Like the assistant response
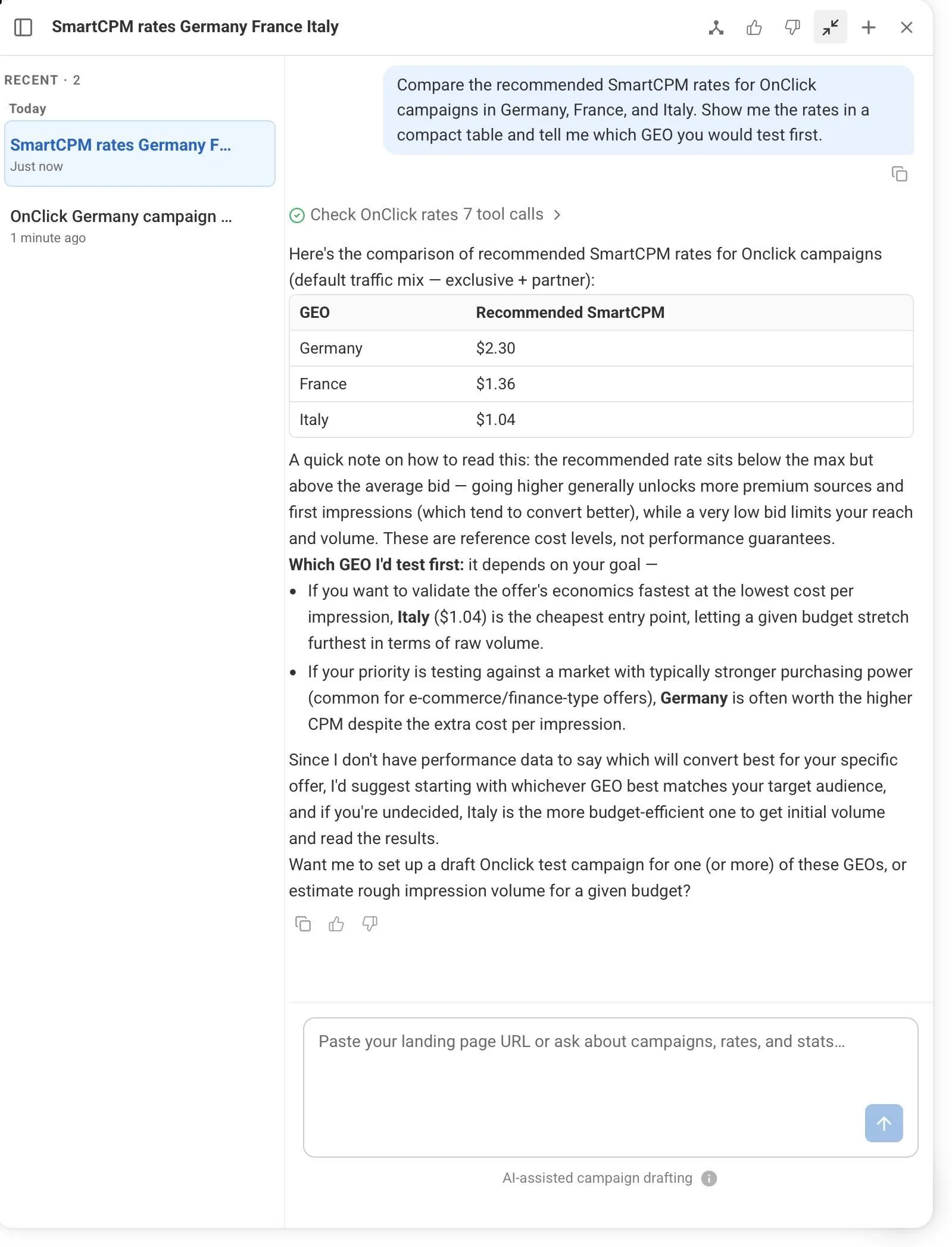Image resolution: width=952 pixels, height=1247 pixels. (x=336, y=923)
